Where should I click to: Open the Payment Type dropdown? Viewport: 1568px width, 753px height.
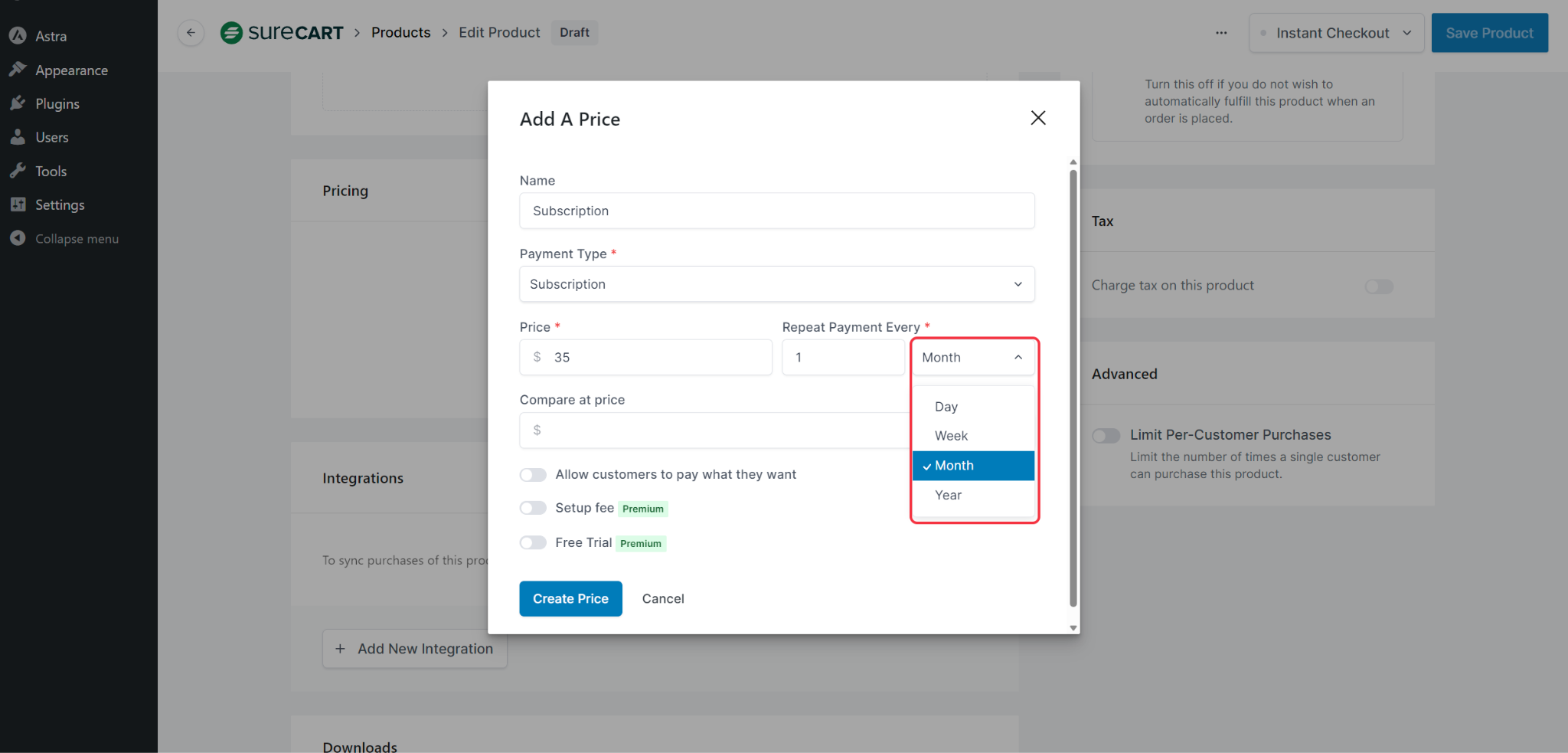tap(777, 284)
